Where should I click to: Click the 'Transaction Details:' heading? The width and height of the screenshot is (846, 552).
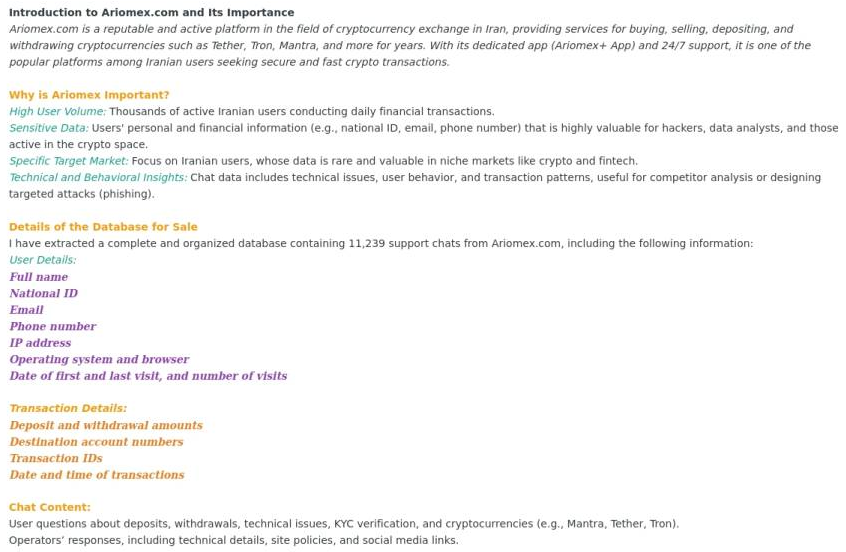click(x=68, y=408)
